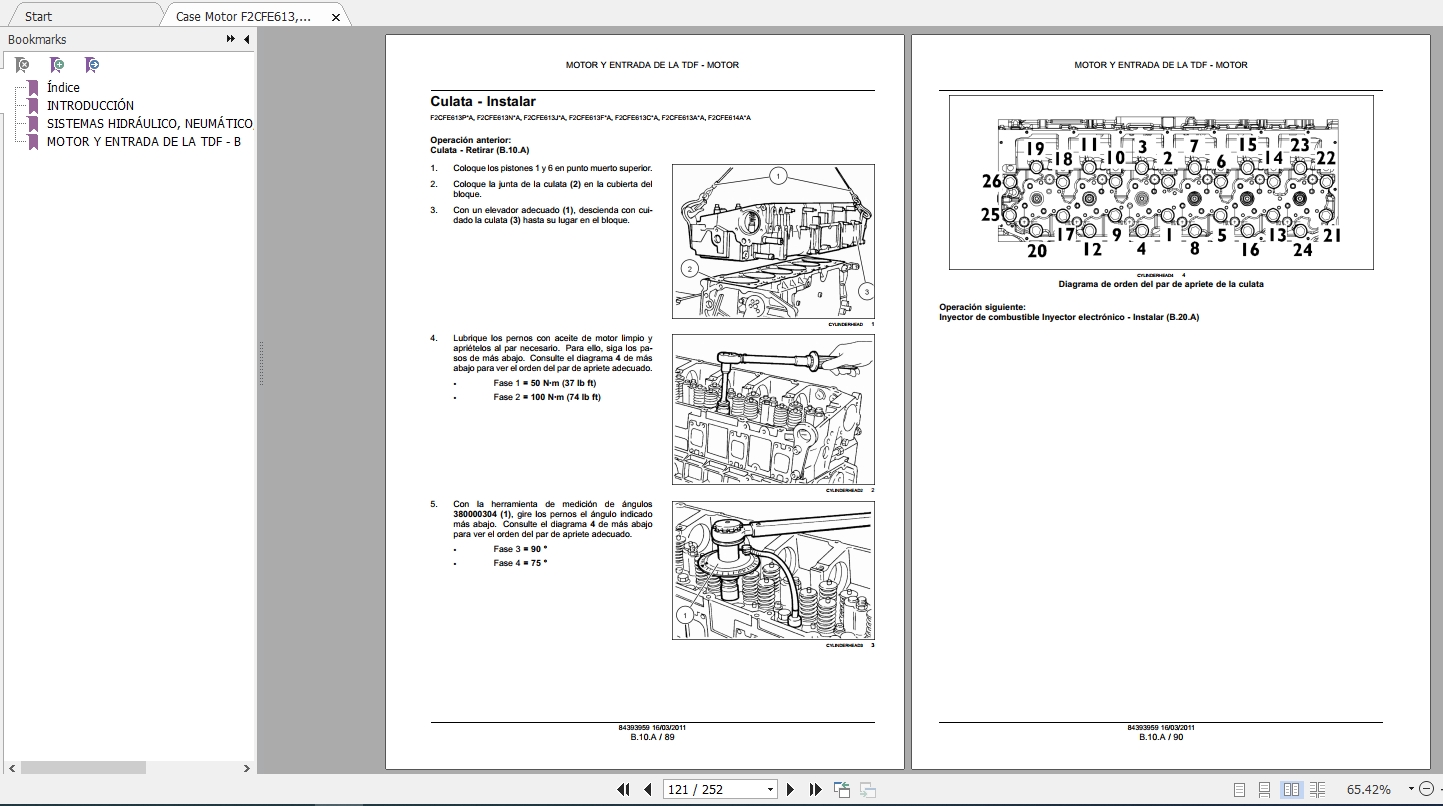Screen dimensions: 1443x806
Task: Open the MOTOR Y ENTRADA DE LA TDF bookmark
Action: pyautogui.click(x=144, y=141)
